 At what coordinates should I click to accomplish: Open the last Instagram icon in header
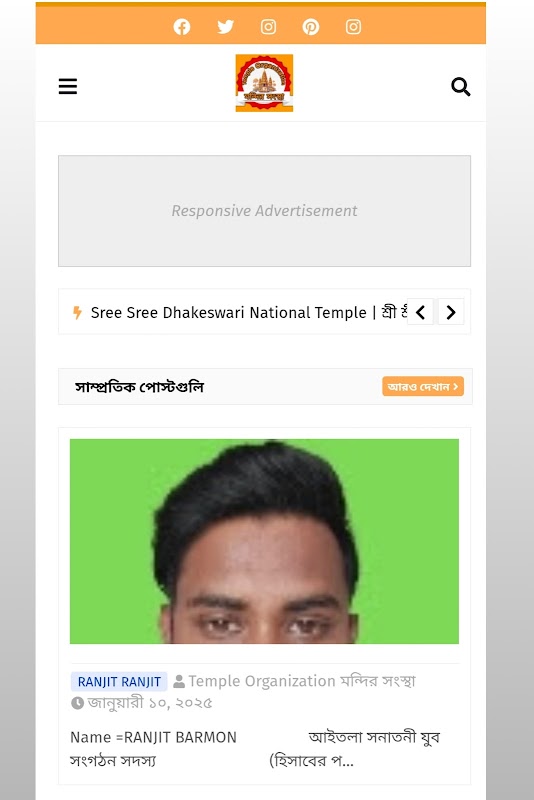353,27
